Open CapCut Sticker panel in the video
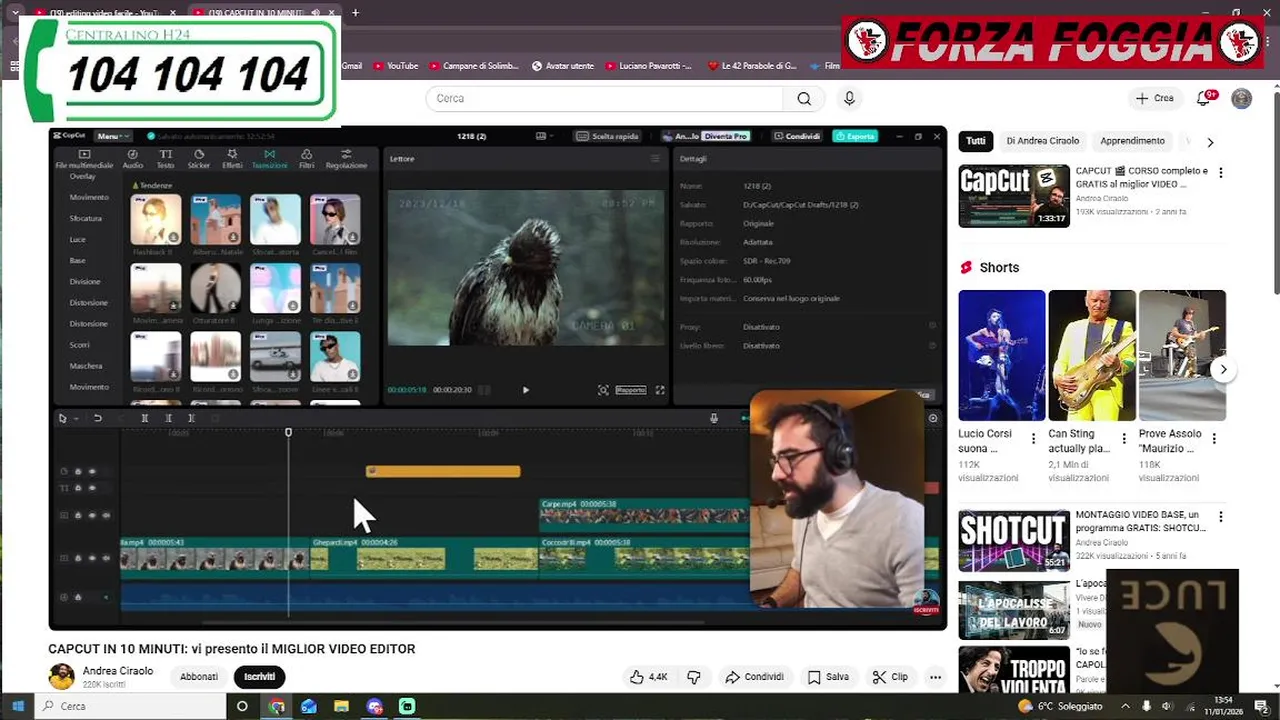This screenshot has width=1280, height=720. click(x=199, y=159)
